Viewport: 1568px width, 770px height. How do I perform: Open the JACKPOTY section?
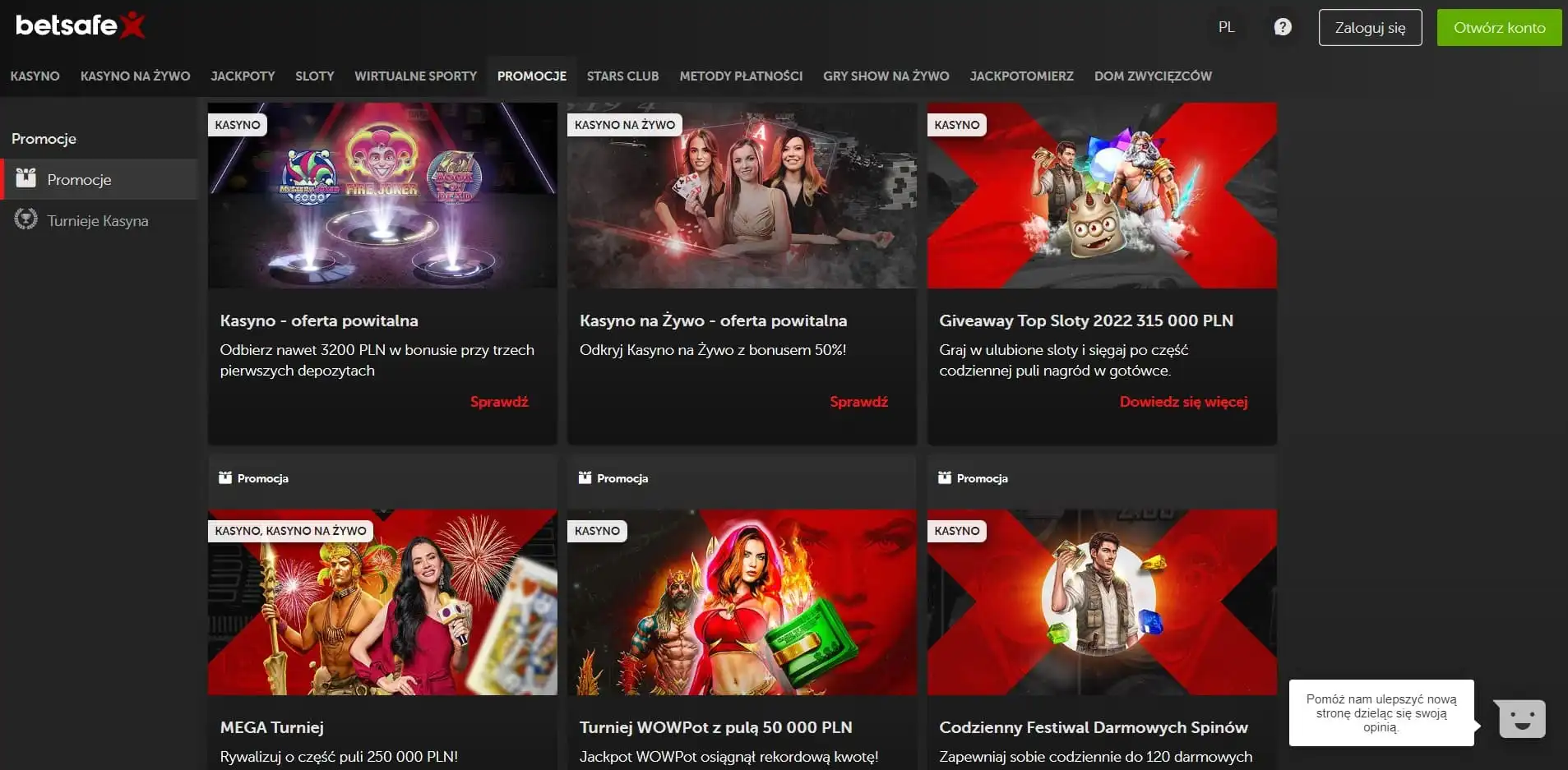pos(243,76)
